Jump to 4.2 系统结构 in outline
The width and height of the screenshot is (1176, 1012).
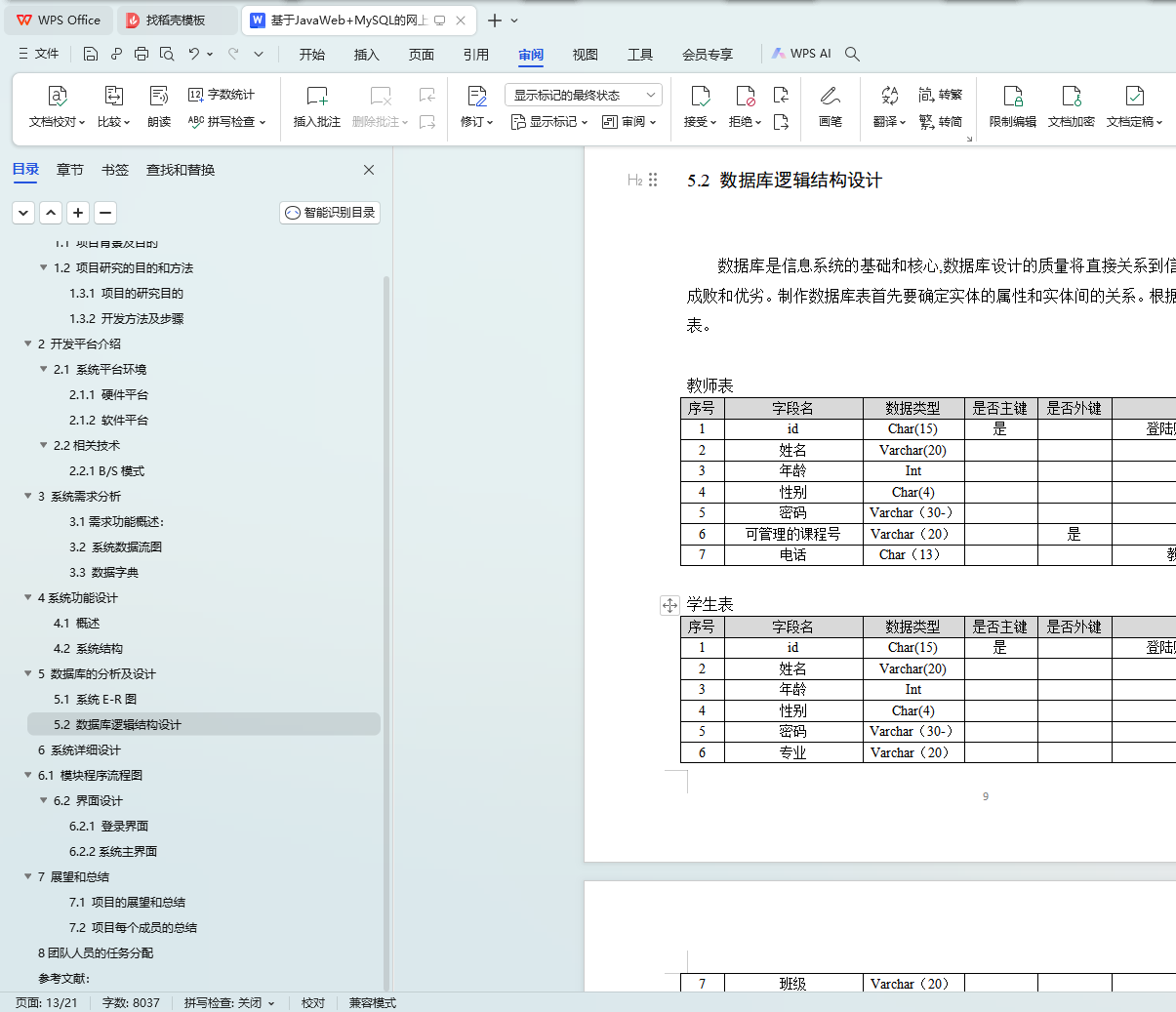[88, 648]
